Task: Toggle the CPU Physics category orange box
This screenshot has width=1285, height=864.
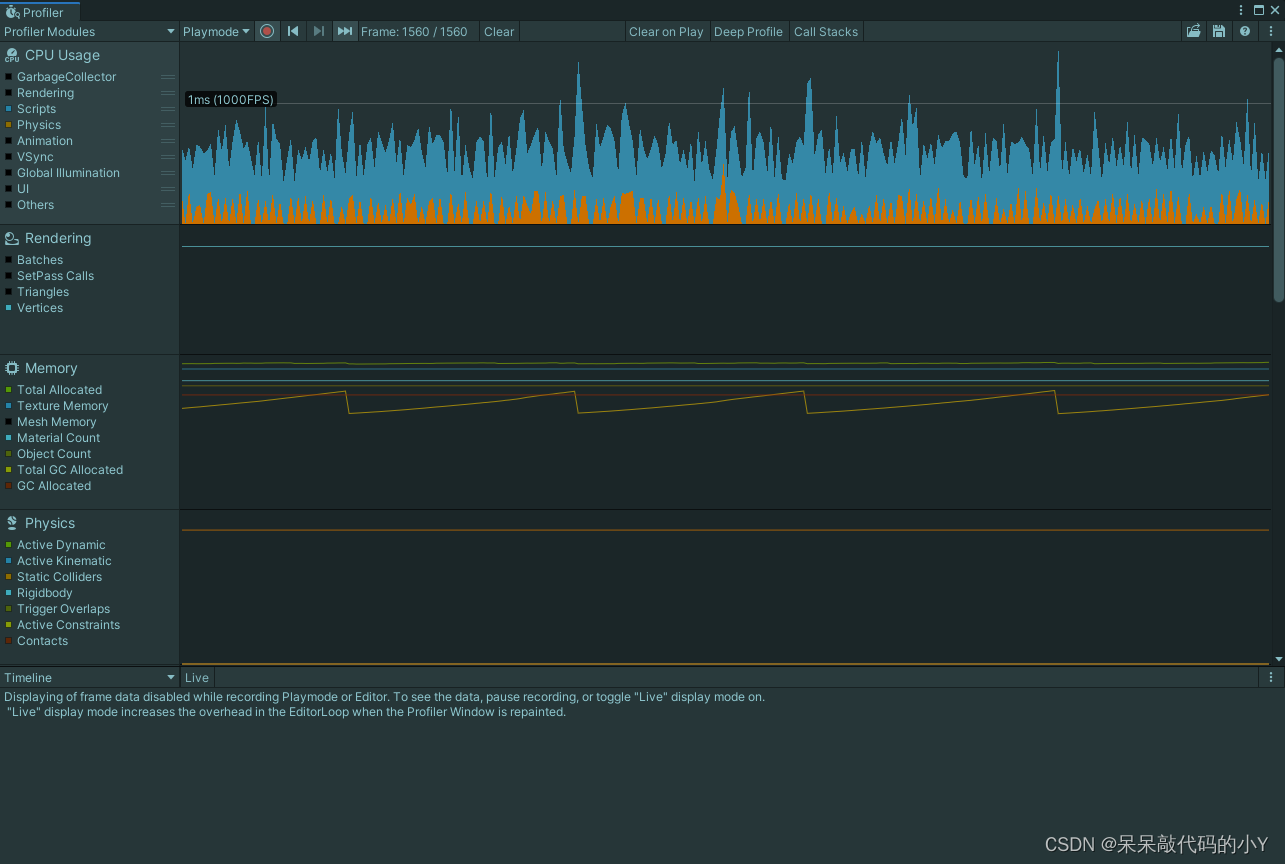Action: click(9, 125)
